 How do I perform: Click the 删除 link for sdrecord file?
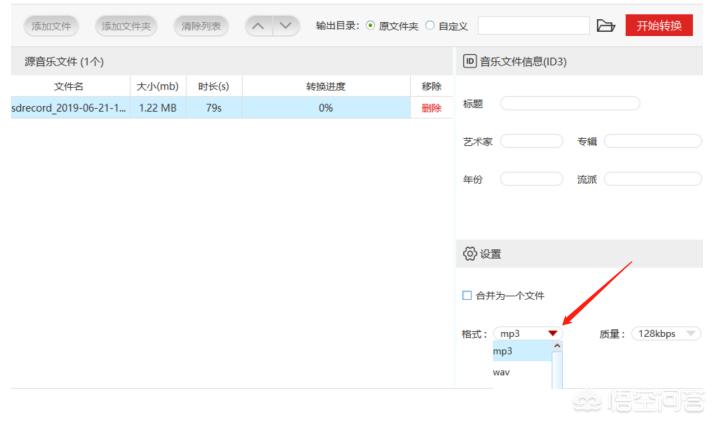pos(431,108)
